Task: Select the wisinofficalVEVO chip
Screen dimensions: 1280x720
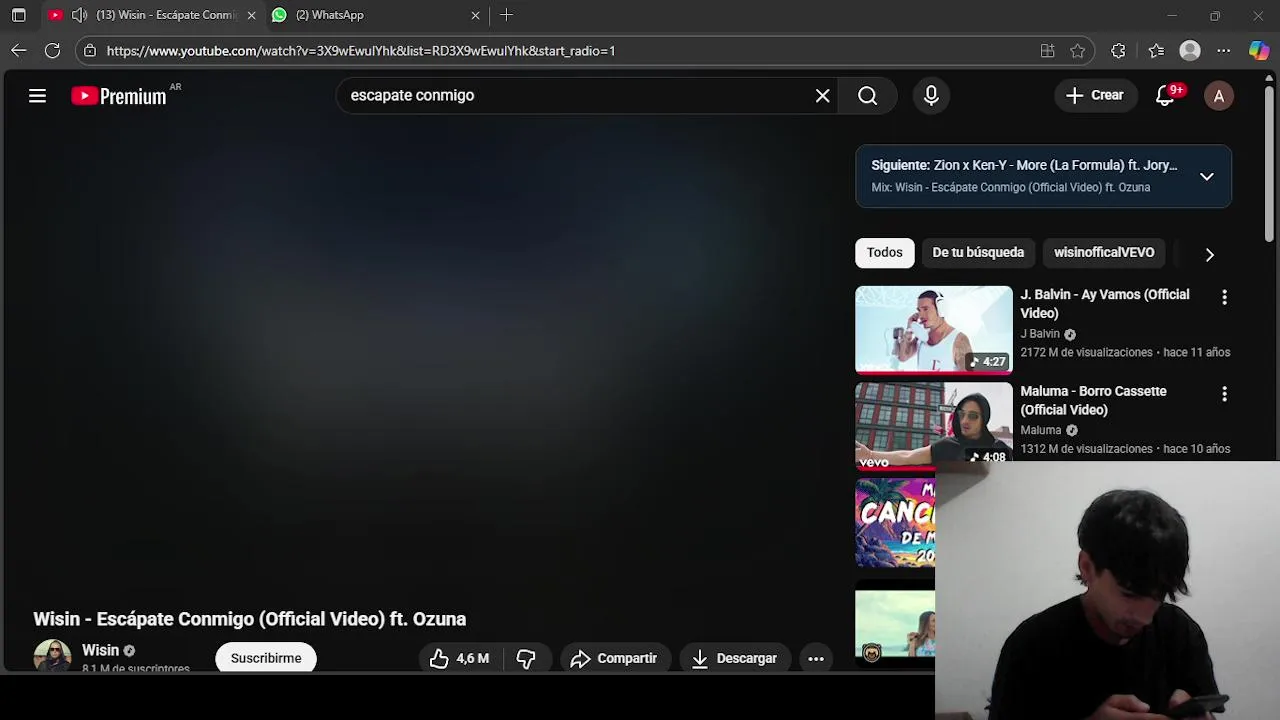Action: 1104,253
